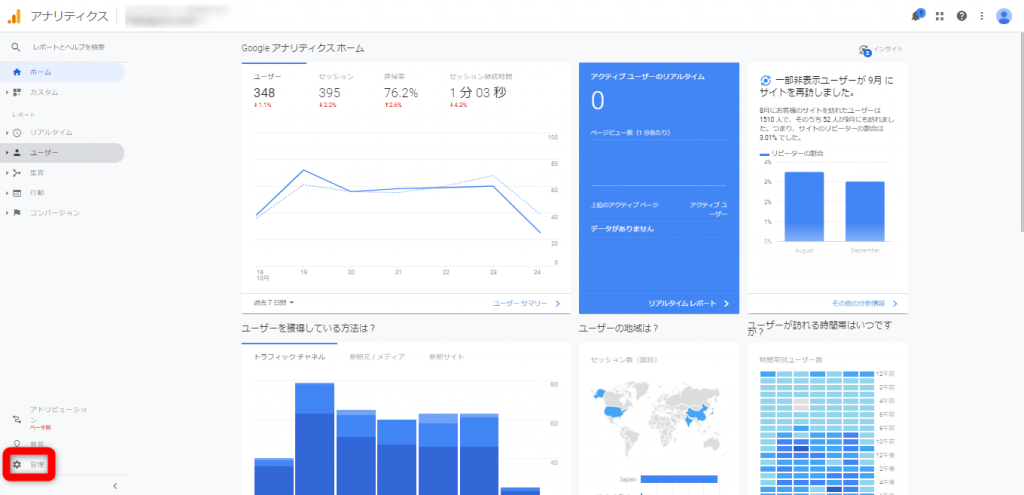Viewport: 1024px width, 495px height.
Task: Open the アトリビューション menu label
Action: (x=58, y=414)
